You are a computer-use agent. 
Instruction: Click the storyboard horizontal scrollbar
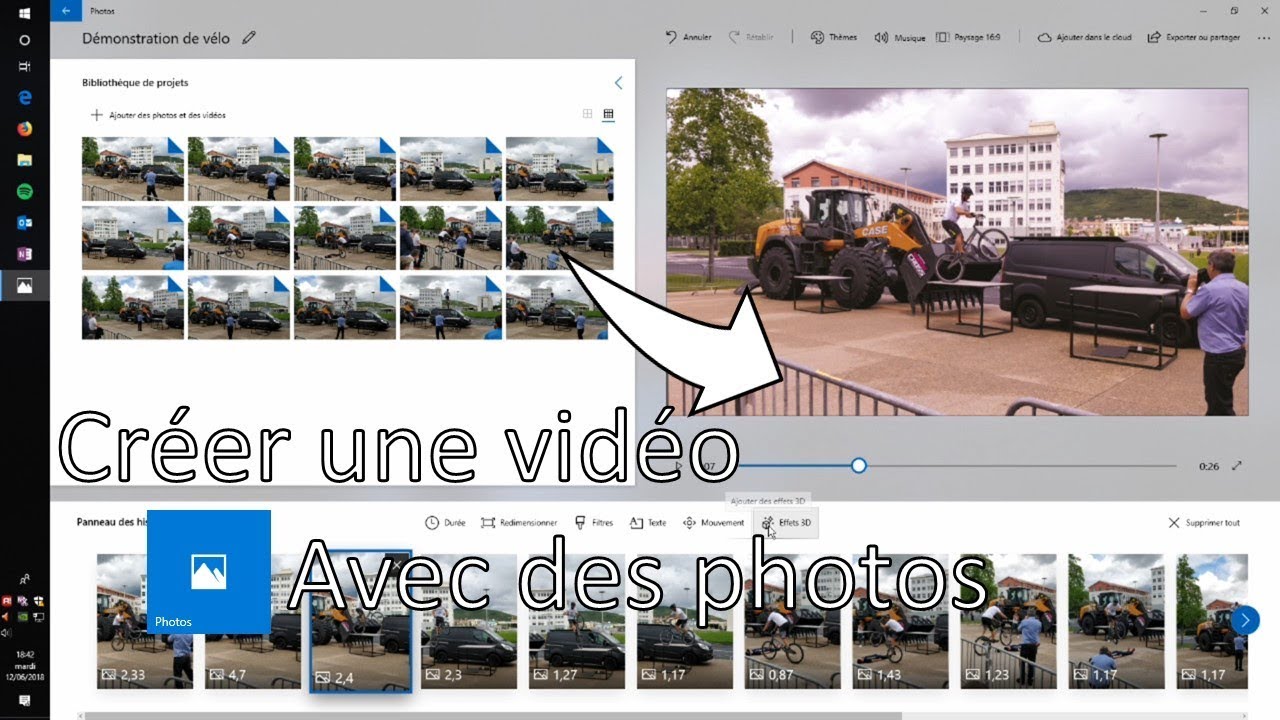coord(492,715)
